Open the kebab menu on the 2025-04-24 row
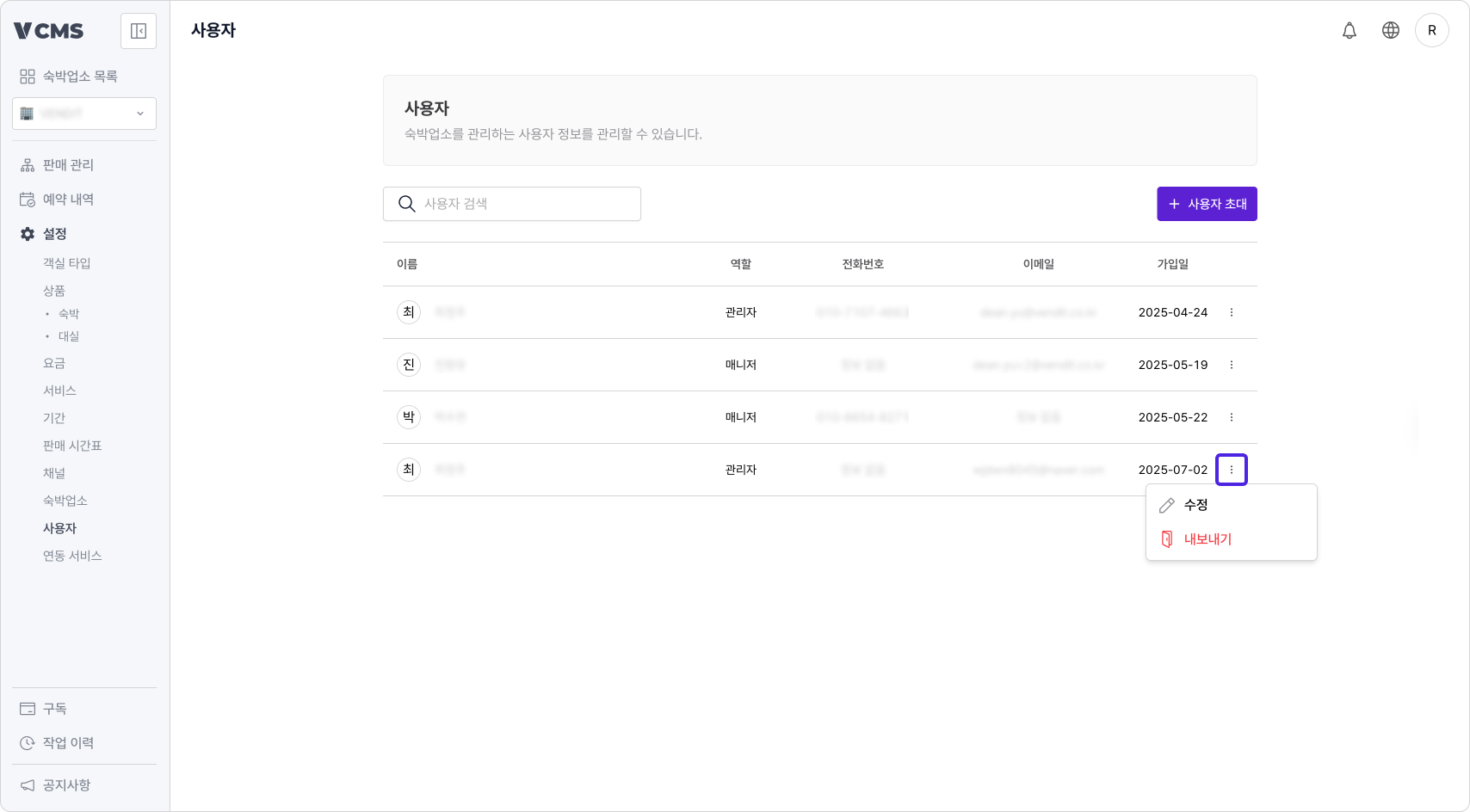Viewport: 1470px width, 812px height. tap(1231, 312)
